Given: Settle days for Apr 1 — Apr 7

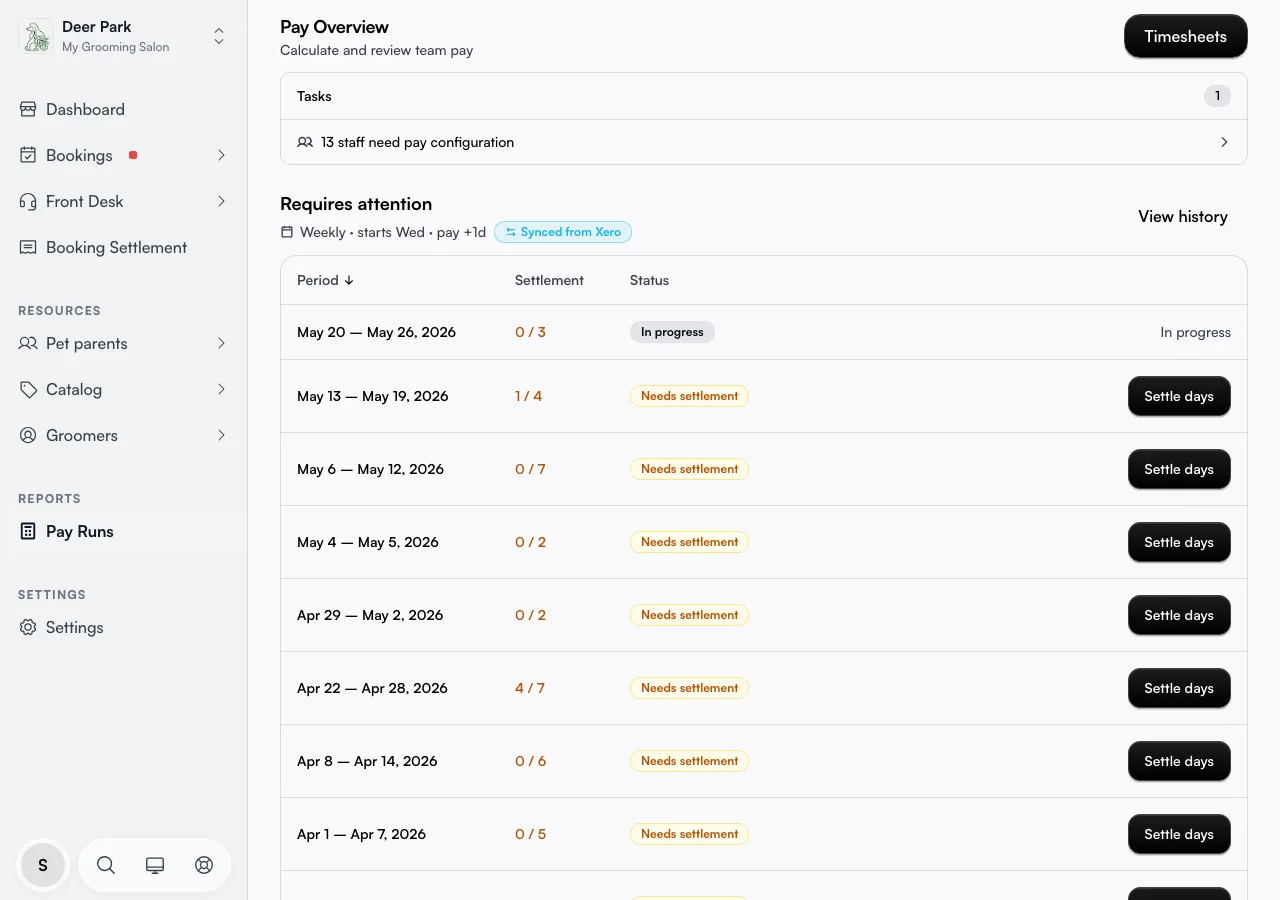Looking at the screenshot, I should [x=1179, y=835].
